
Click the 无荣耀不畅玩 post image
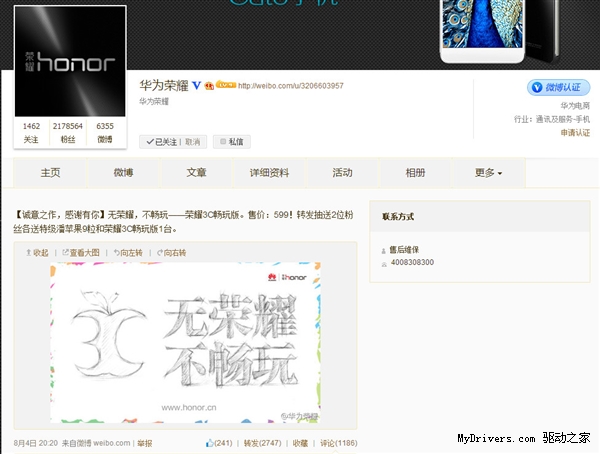[x=185, y=342]
